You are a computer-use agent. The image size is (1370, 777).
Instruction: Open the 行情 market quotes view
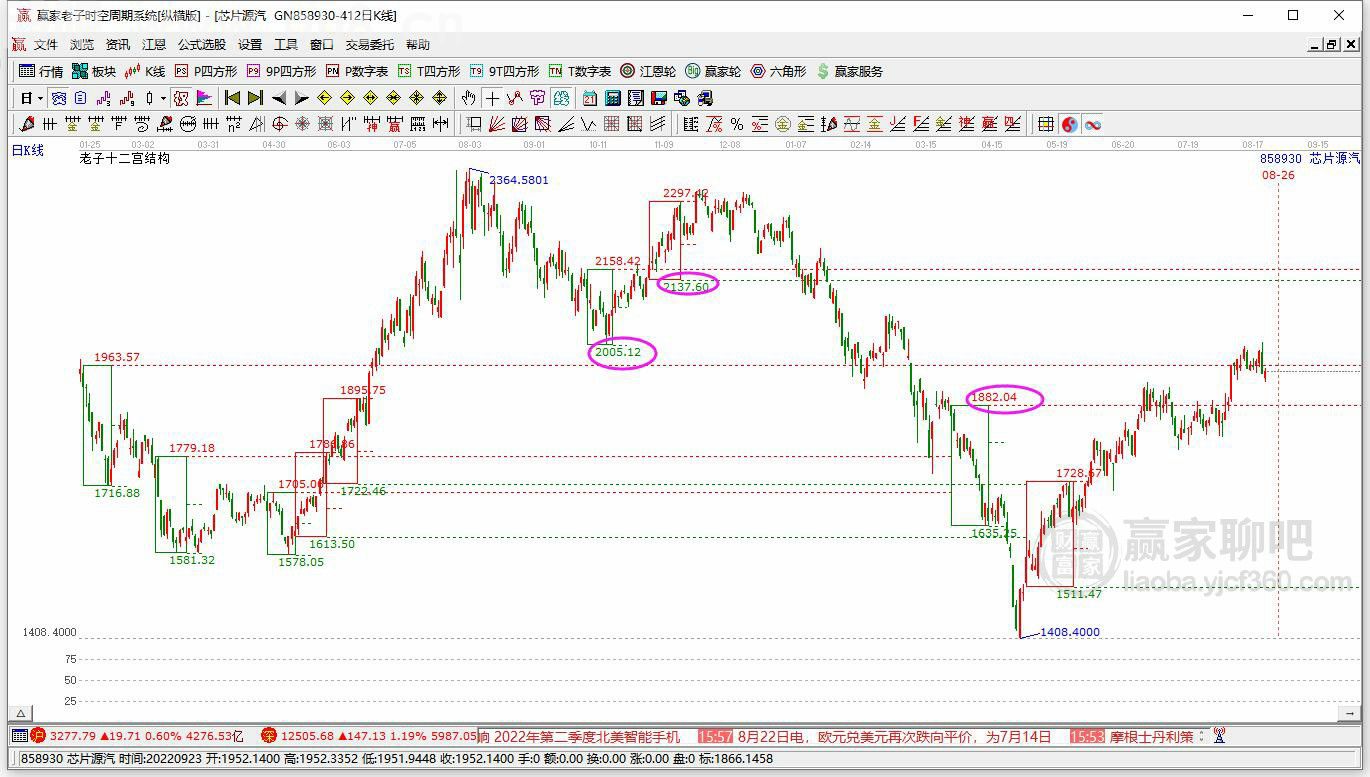(x=41, y=71)
